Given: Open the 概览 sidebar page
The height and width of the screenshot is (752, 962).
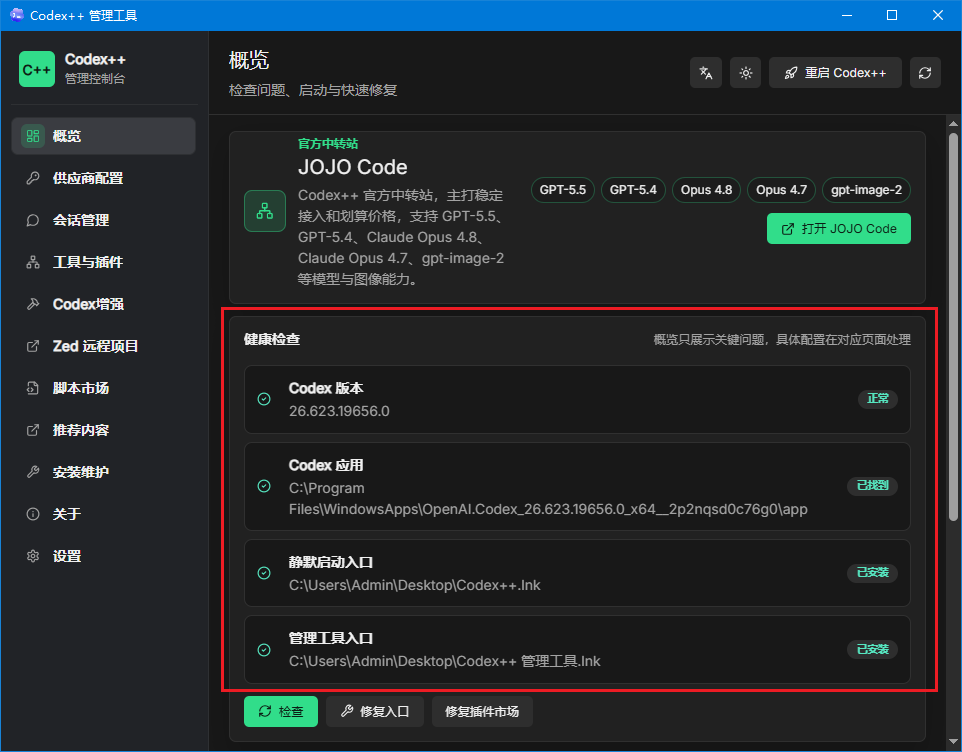Looking at the screenshot, I should (104, 136).
